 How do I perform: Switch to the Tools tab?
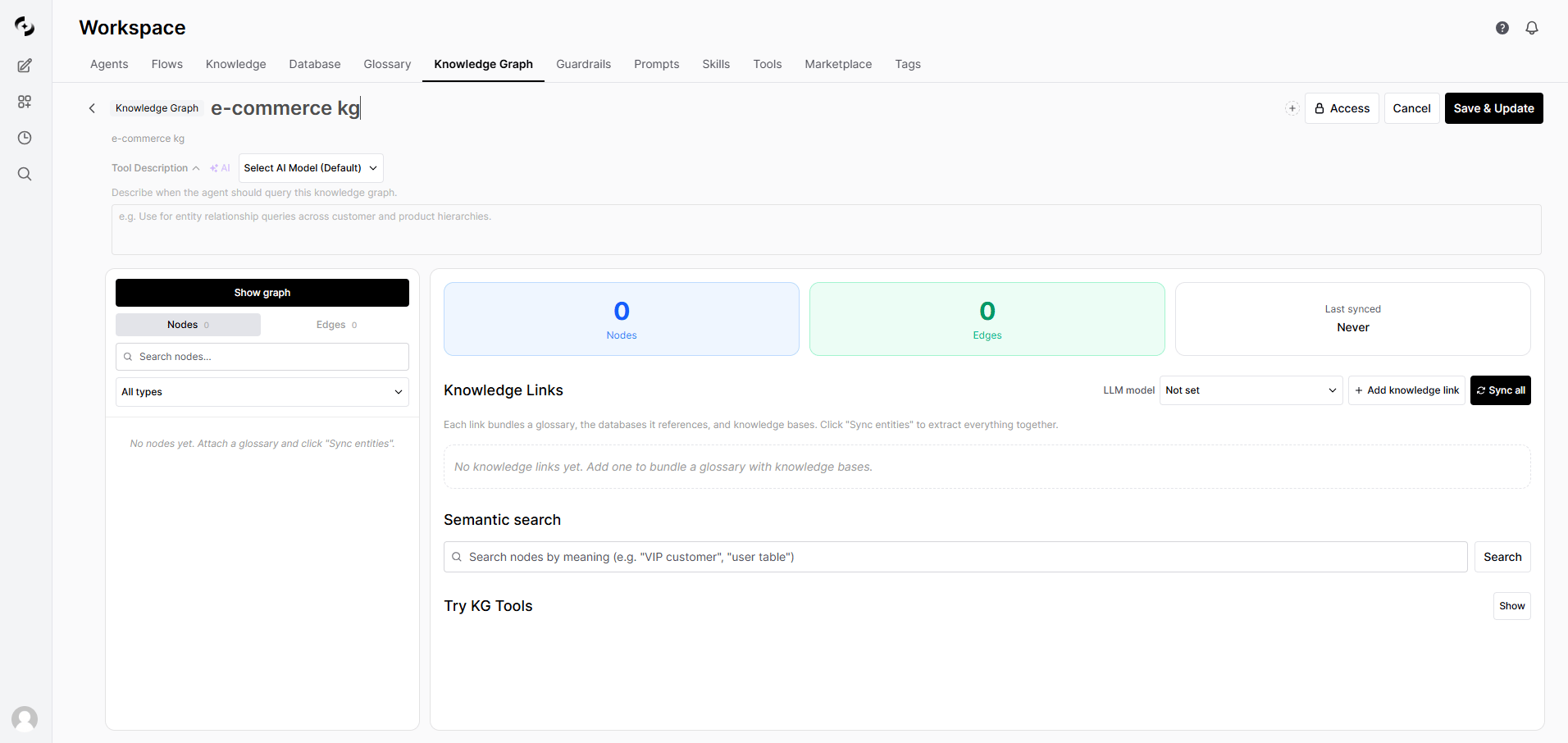click(768, 64)
